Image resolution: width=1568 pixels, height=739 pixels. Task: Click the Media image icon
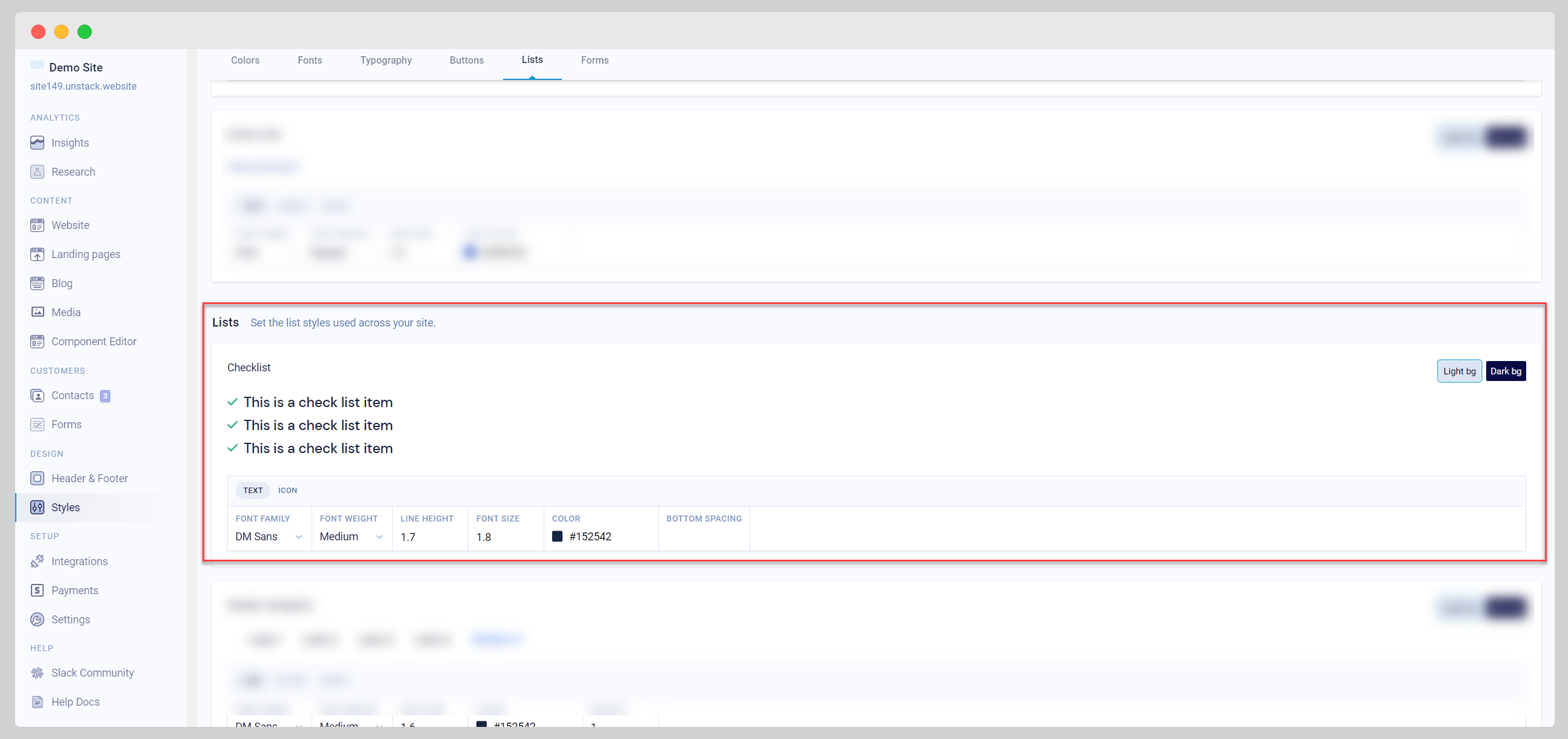pos(37,313)
